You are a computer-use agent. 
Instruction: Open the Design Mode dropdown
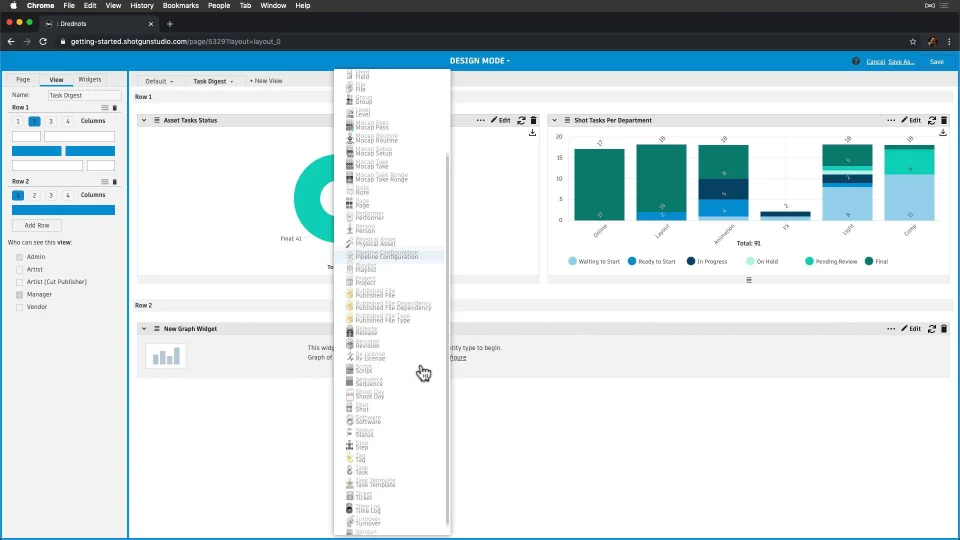[x=480, y=61]
